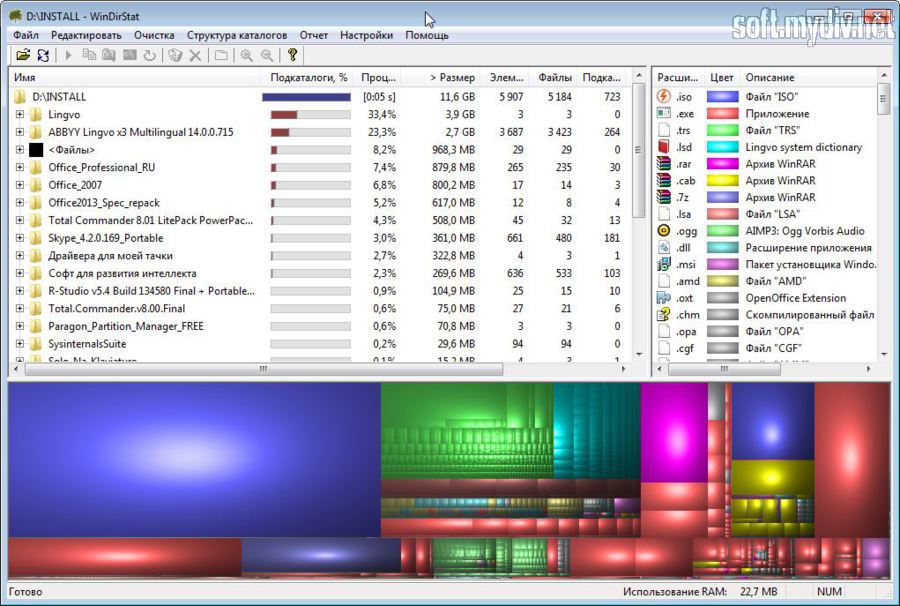Sort by the Имя column header
900x606 pixels.
pyautogui.click(x=135, y=77)
